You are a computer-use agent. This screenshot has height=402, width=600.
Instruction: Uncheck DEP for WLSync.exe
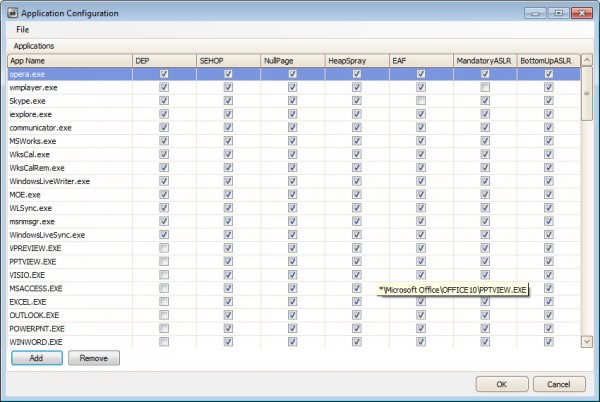[x=164, y=208]
